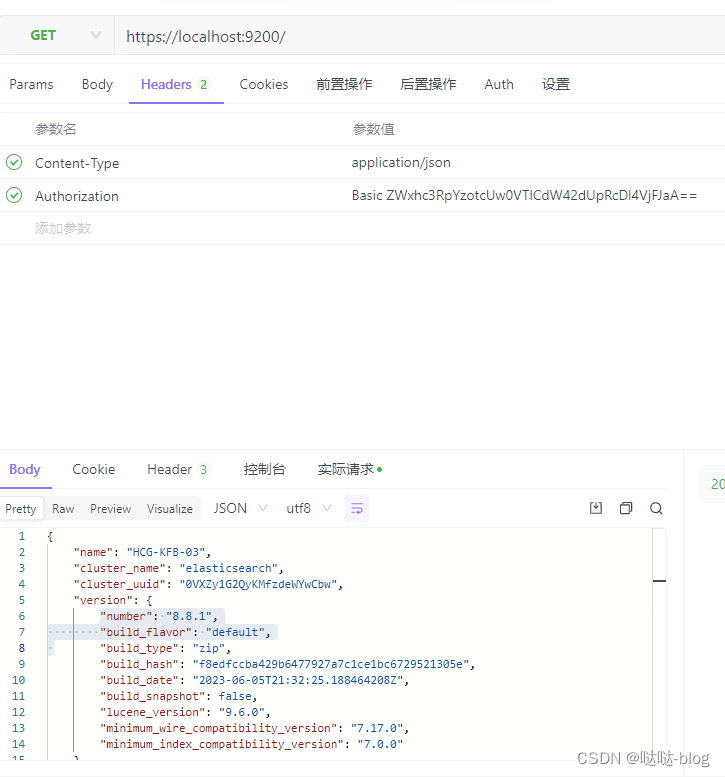The height and width of the screenshot is (777, 725).
Task: Select the Raw view mode
Action: [x=63, y=509]
